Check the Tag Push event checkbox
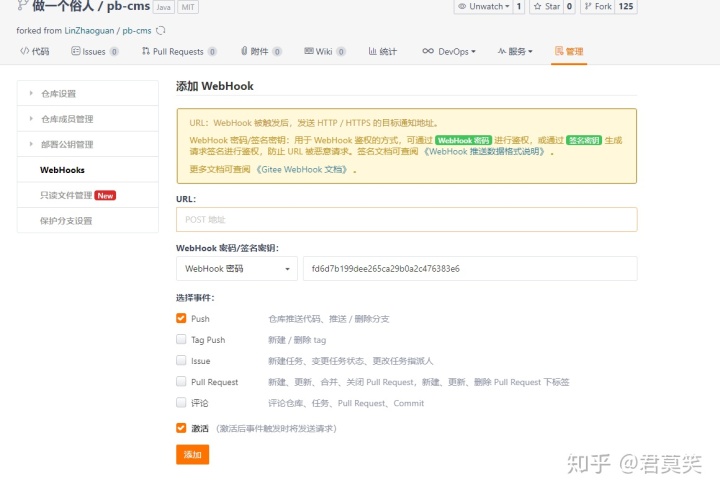 coord(181,339)
